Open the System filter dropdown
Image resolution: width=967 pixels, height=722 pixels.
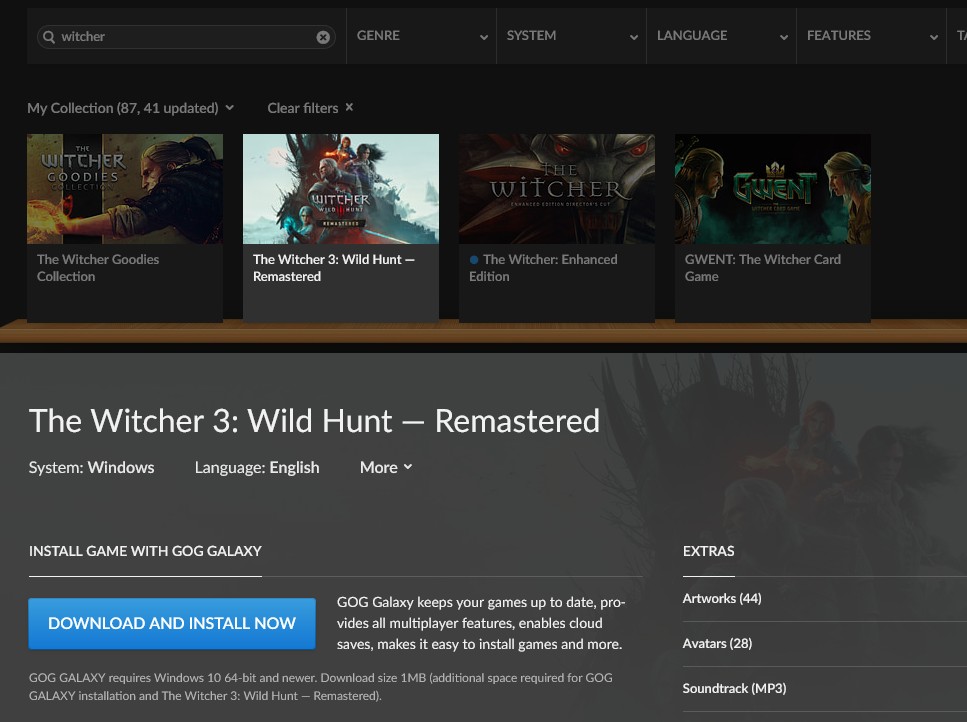point(571,36)
